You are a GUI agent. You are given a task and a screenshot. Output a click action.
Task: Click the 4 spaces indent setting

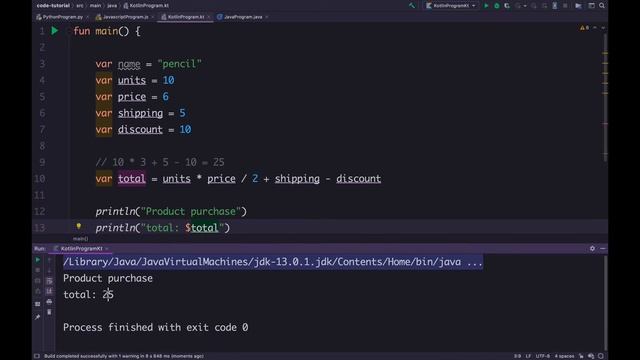pos(564,356)
